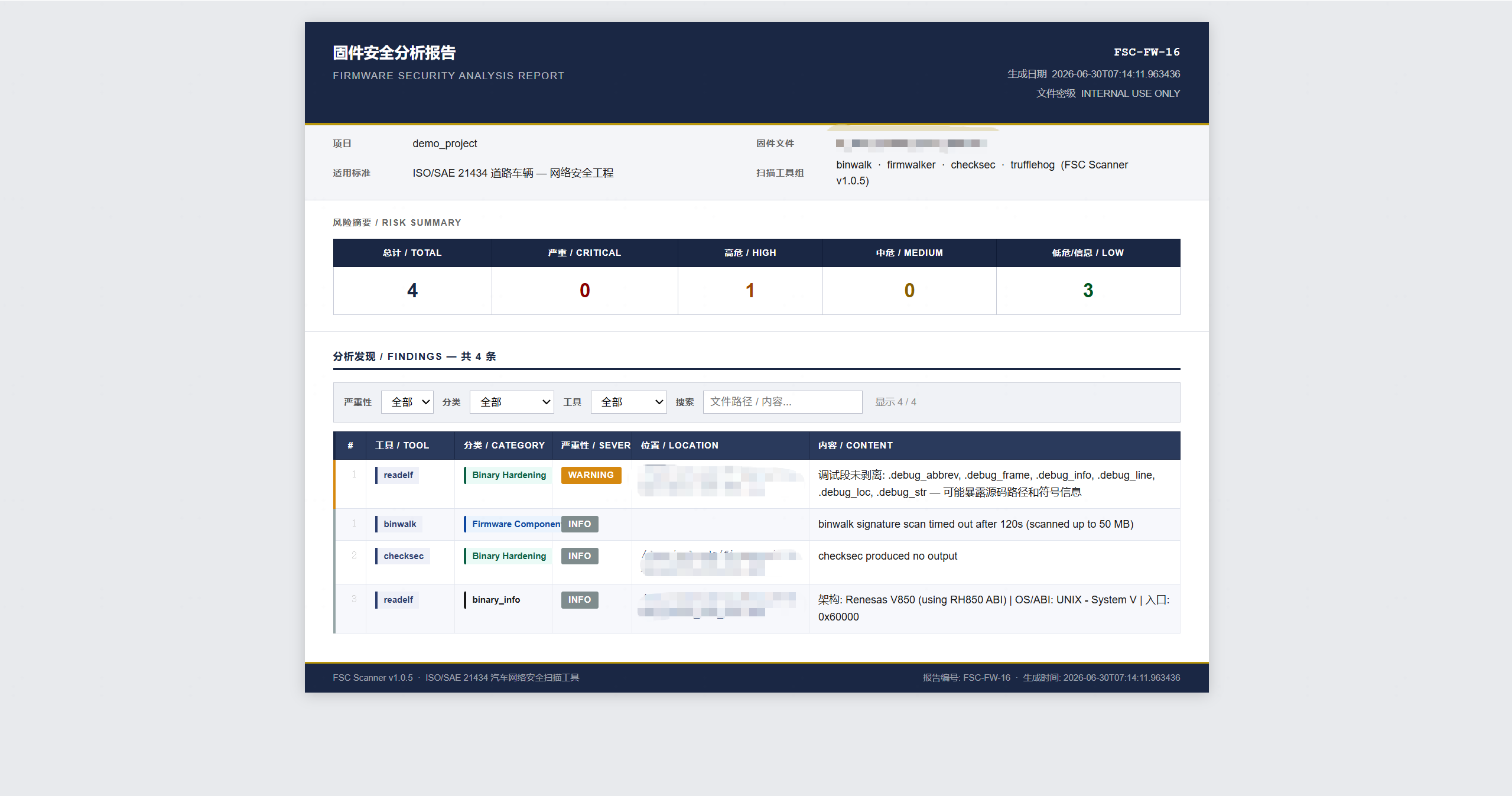Open the 分类 category filter dropdown
The image size is (1512, 796).
(511, 402)
